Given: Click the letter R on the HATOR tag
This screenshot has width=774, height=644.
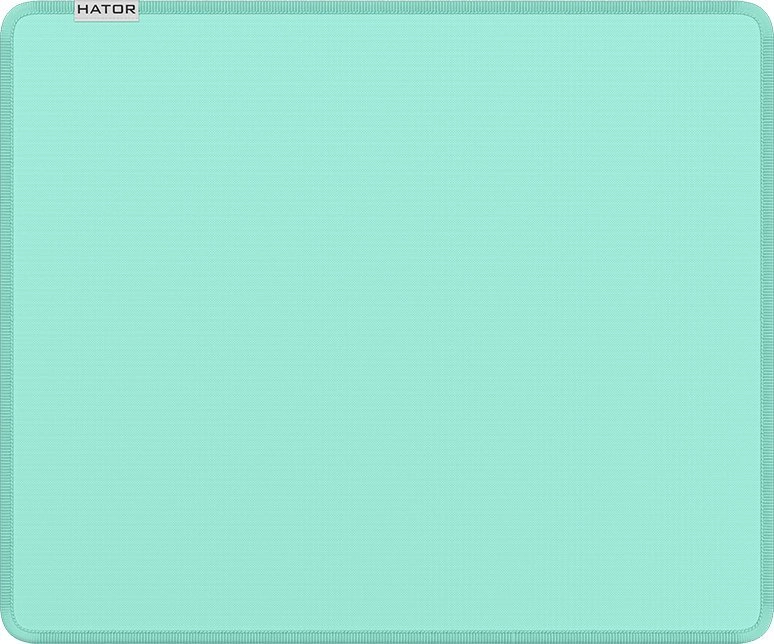Looking at the screenshot, I should [x=131, y=9].
